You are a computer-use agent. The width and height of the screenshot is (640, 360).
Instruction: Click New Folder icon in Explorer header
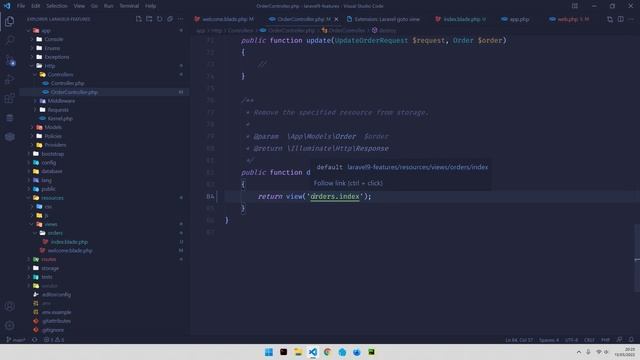coord(149,19)
